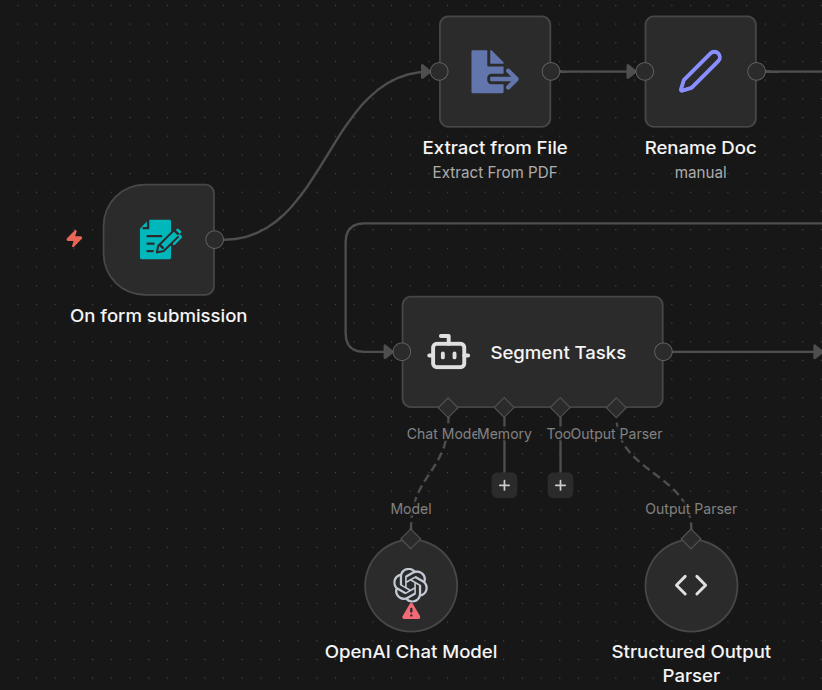Click Output Parser diamond on Segment Tasks node
Screen dimensions: 822x690
click(x=616, y=407)
